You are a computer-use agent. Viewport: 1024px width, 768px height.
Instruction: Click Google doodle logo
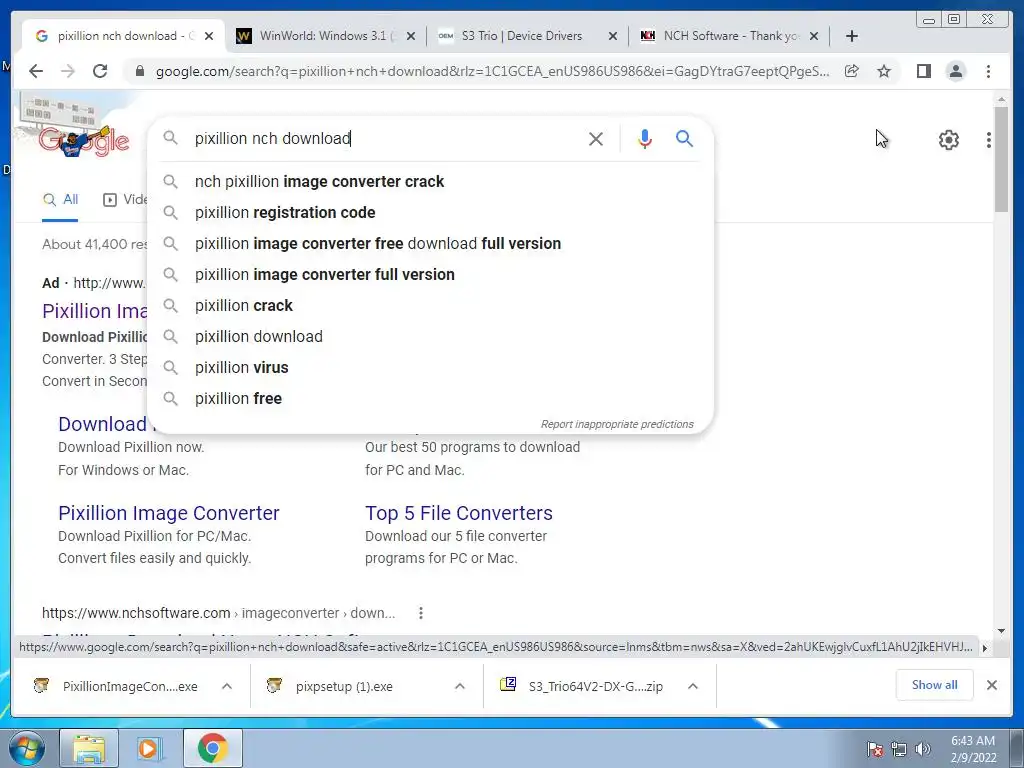(x=84, y=140)
